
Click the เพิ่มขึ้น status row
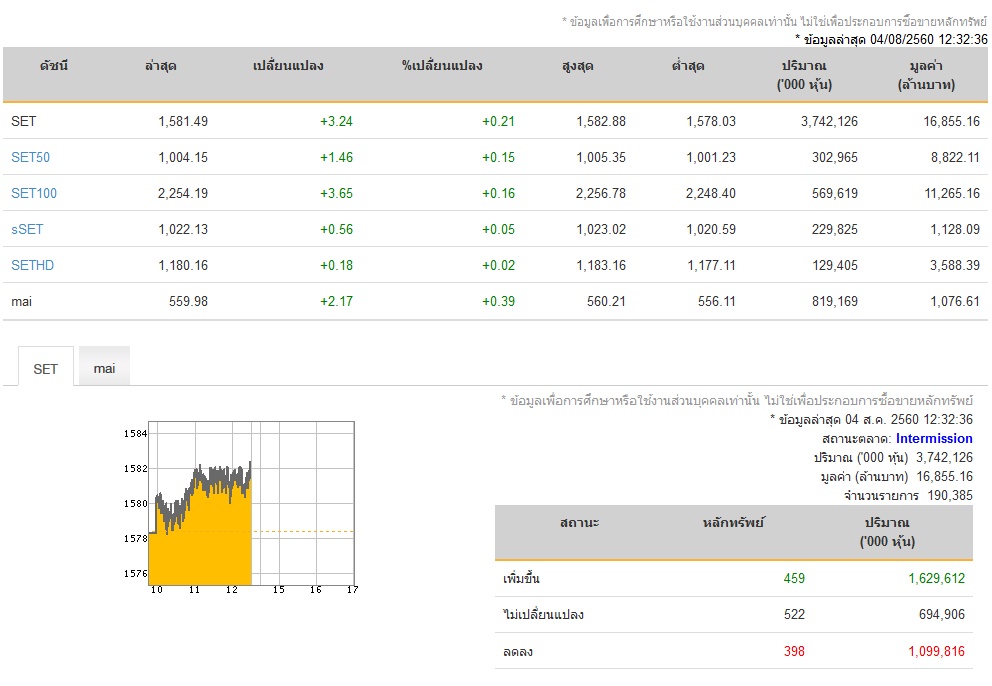[x=734, y=578]
